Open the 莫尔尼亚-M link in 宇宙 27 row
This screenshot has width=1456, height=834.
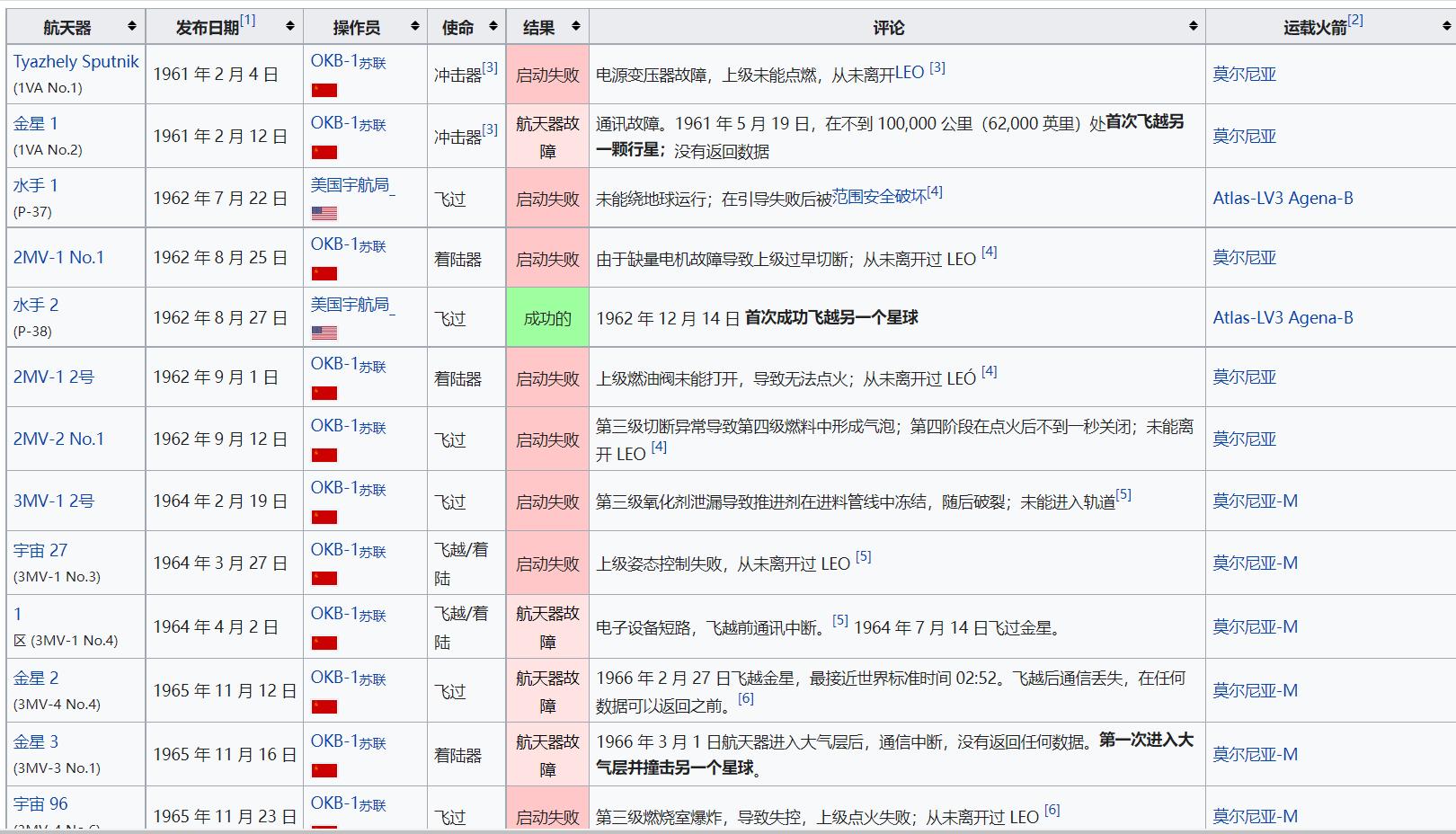[x=1255, y=563]
